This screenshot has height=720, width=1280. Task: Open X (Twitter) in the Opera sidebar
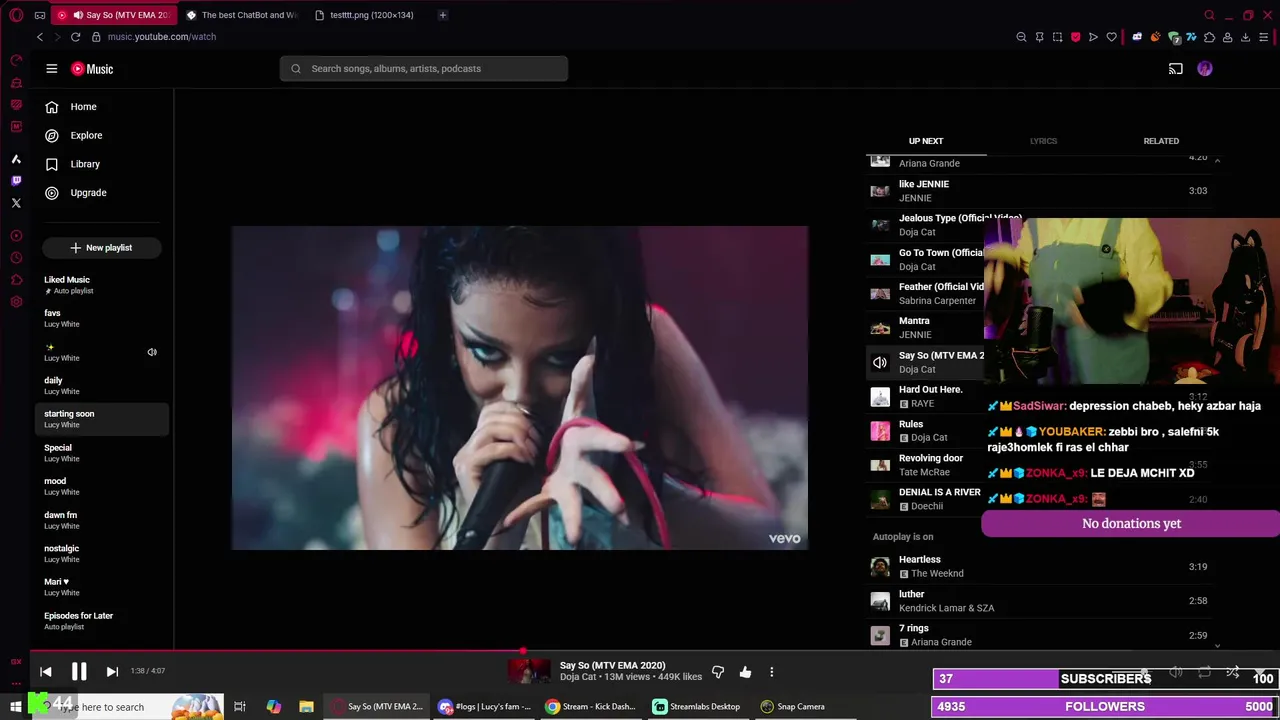click(16, 203)
